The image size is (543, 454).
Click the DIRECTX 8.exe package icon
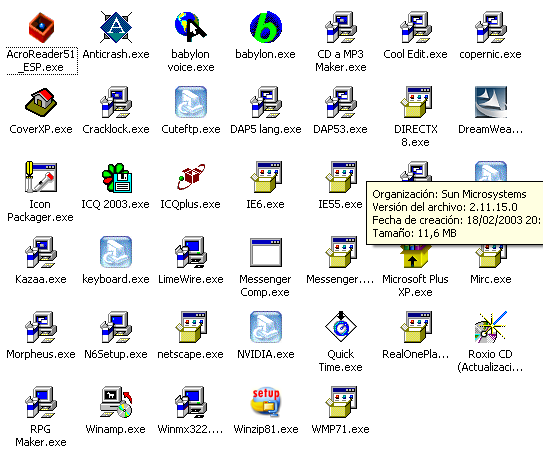point(416,103)
